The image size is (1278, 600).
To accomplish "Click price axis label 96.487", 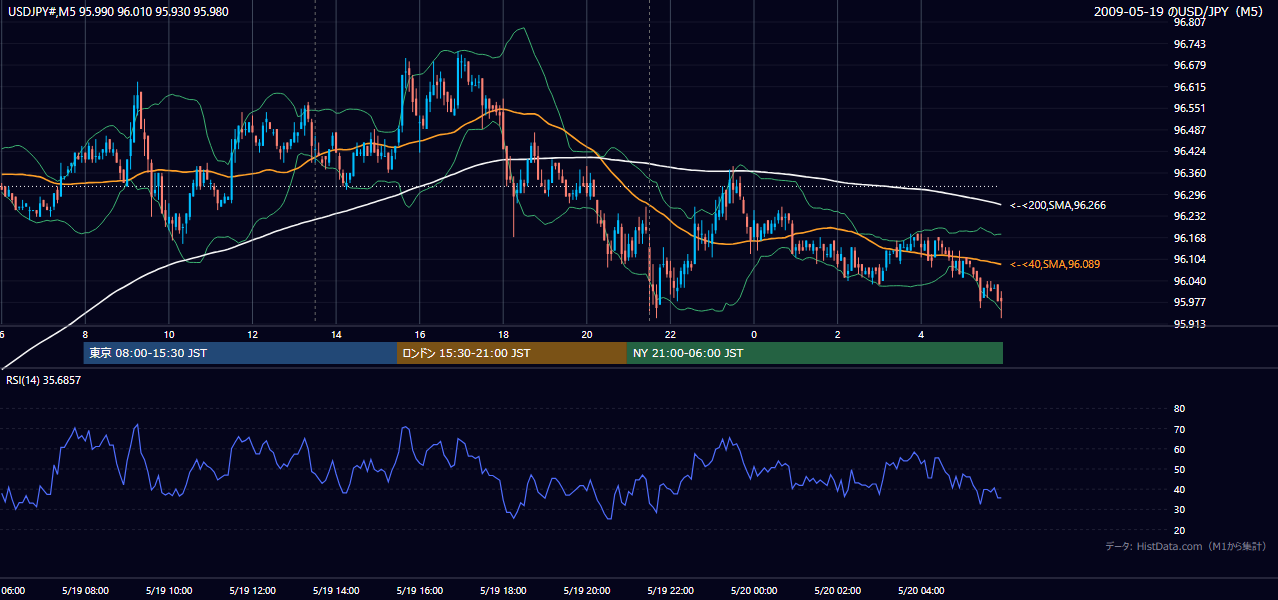I will [1190, 130].
